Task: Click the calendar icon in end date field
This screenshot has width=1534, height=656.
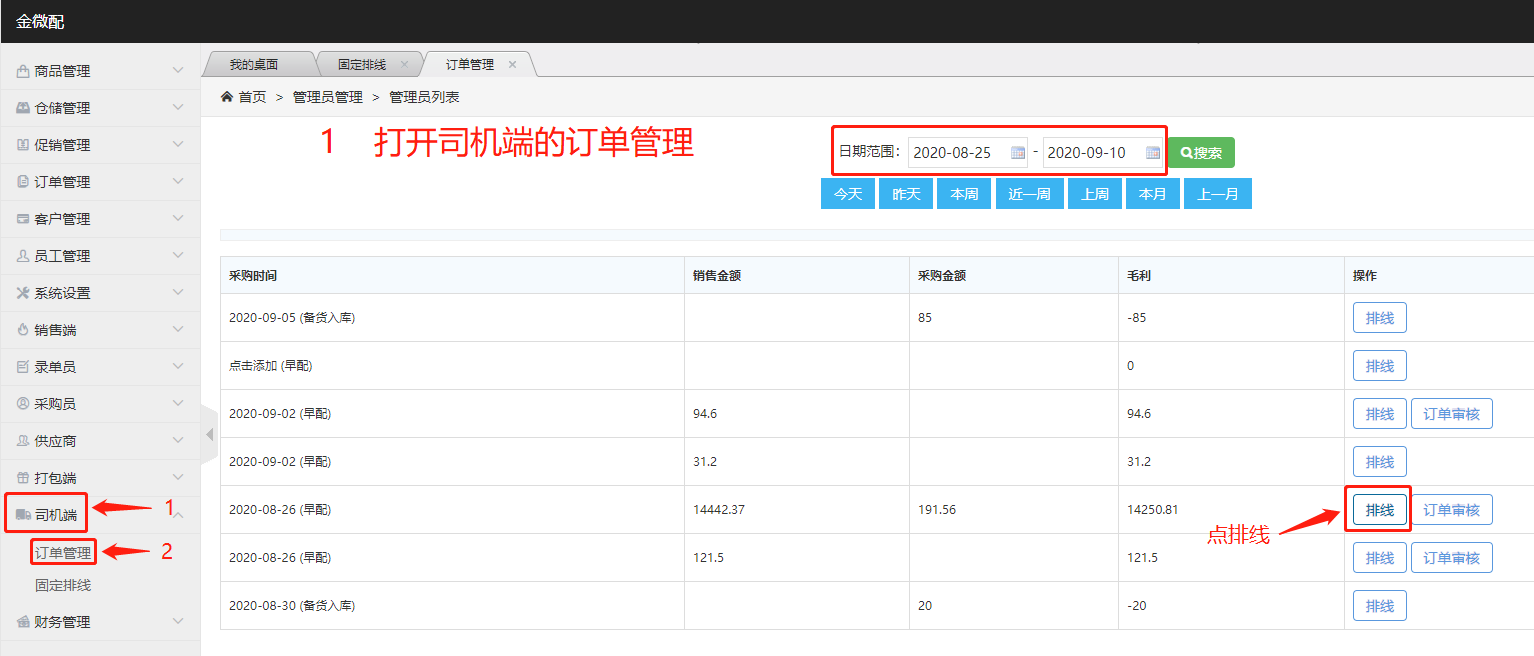Action: tap(1153, 153)
